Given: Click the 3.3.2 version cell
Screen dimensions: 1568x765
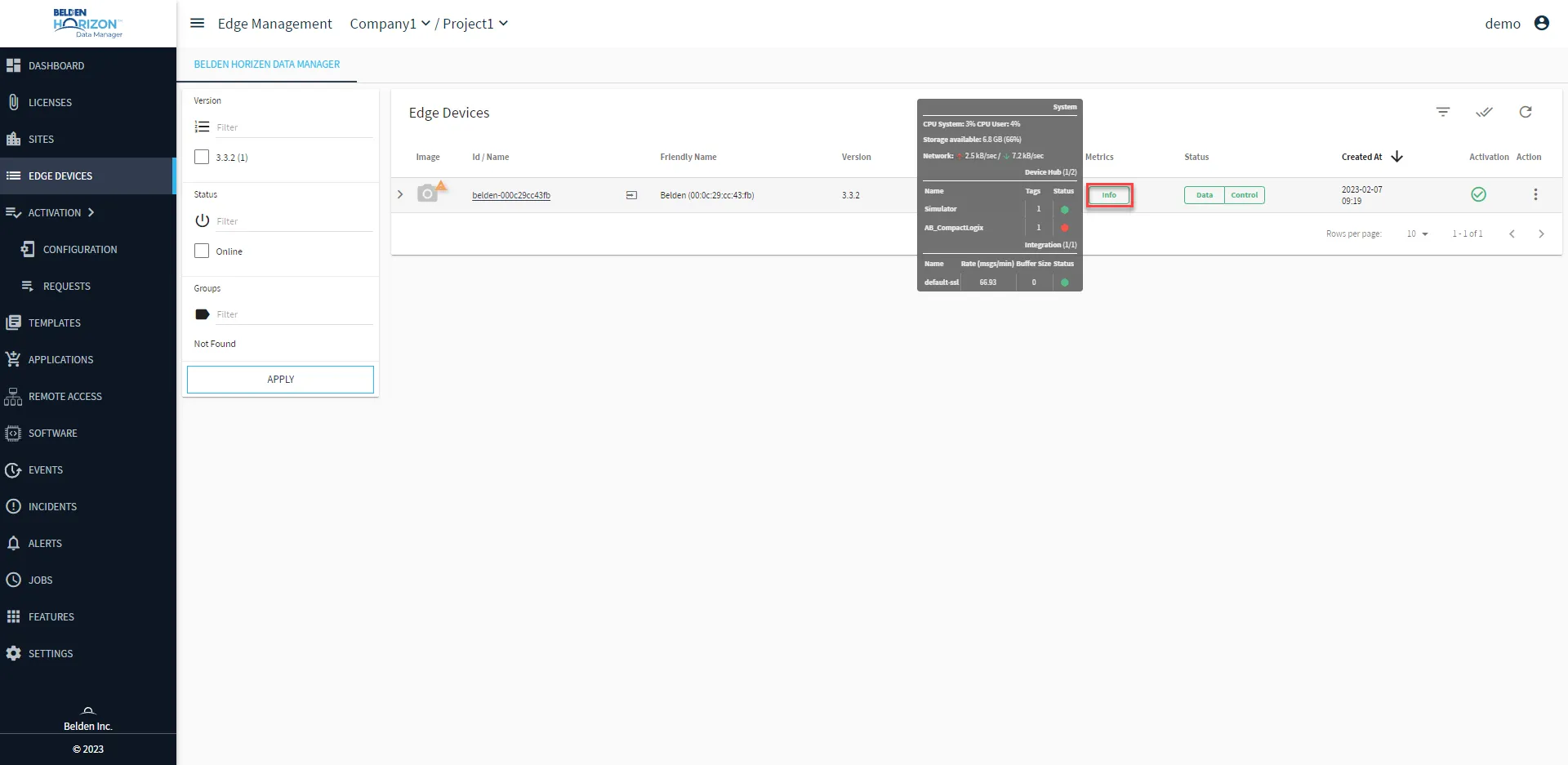Looking at the screenshot, I should click(851, 195).
